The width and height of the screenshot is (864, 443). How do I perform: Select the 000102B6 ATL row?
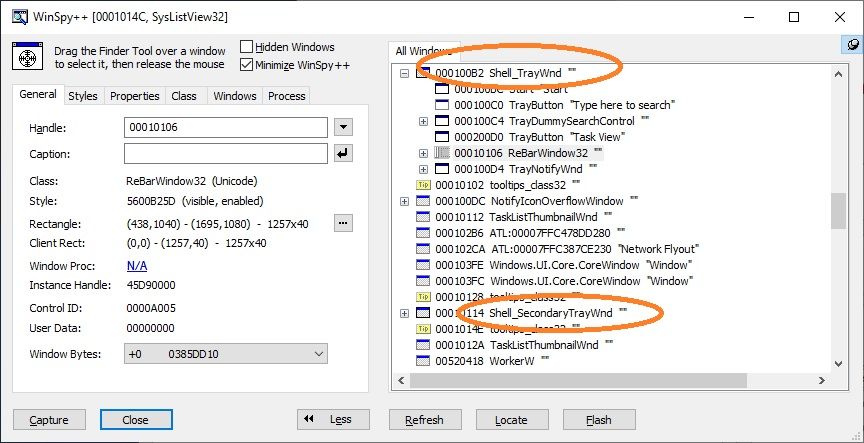531,233
